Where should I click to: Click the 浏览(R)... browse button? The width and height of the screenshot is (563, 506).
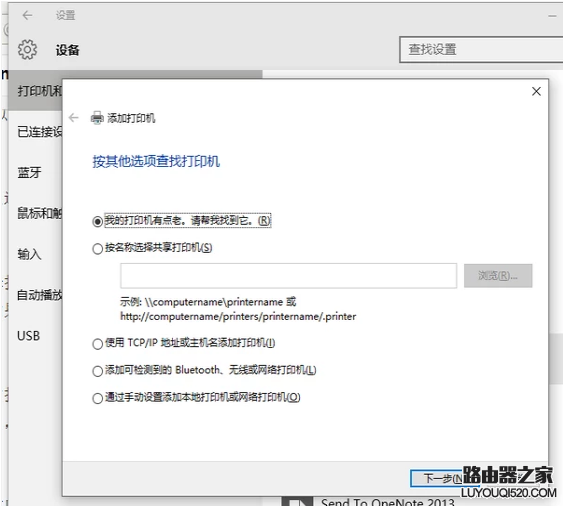(x=498, y=276)
